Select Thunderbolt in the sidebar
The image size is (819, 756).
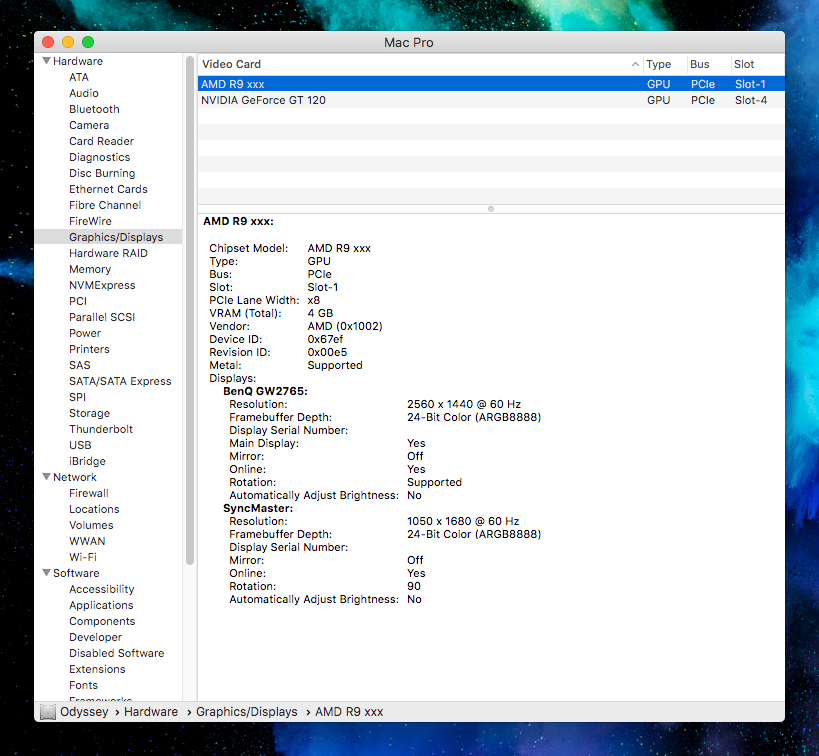[101, 429]
